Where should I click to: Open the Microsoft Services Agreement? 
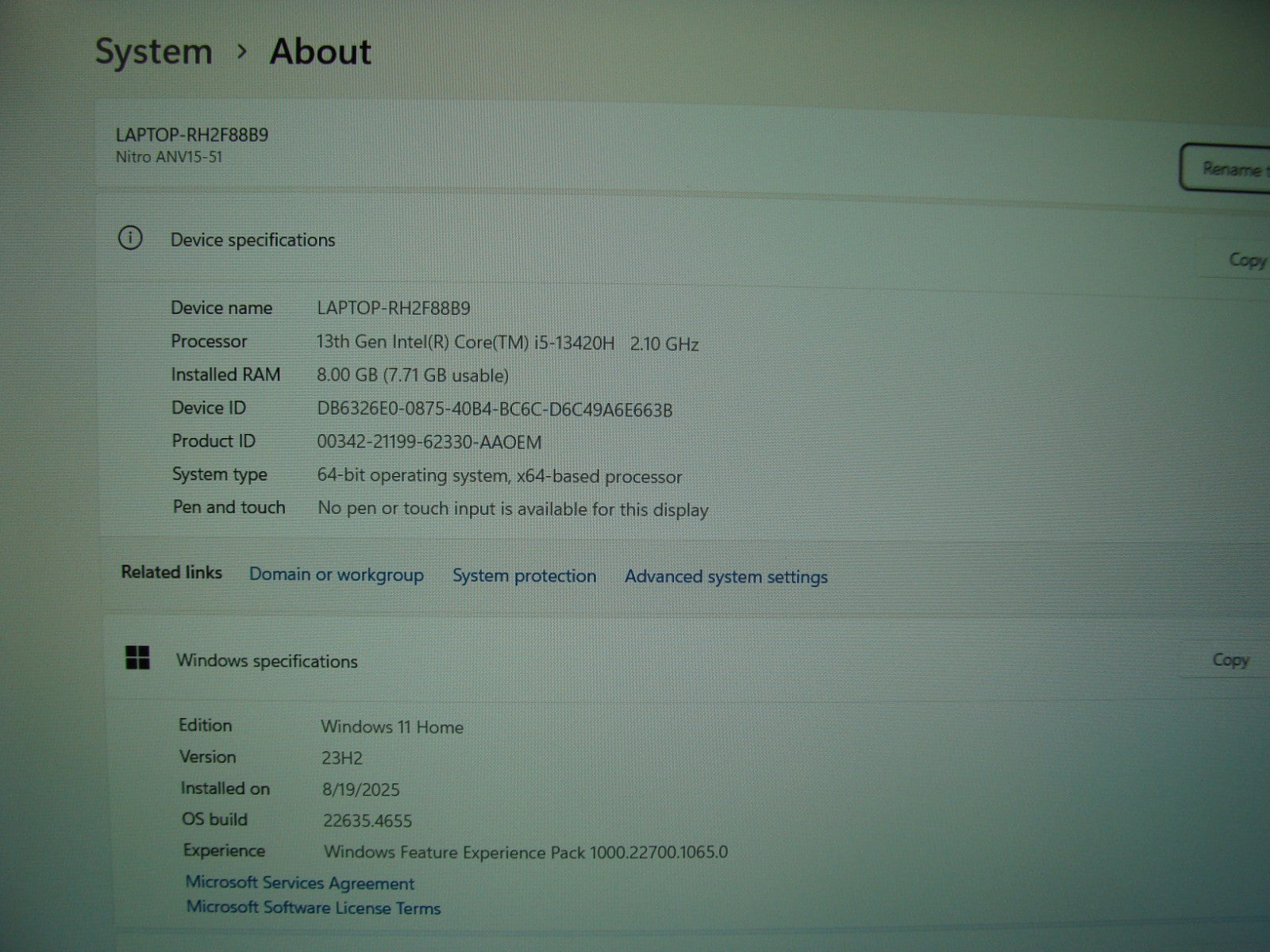(300, 883)
